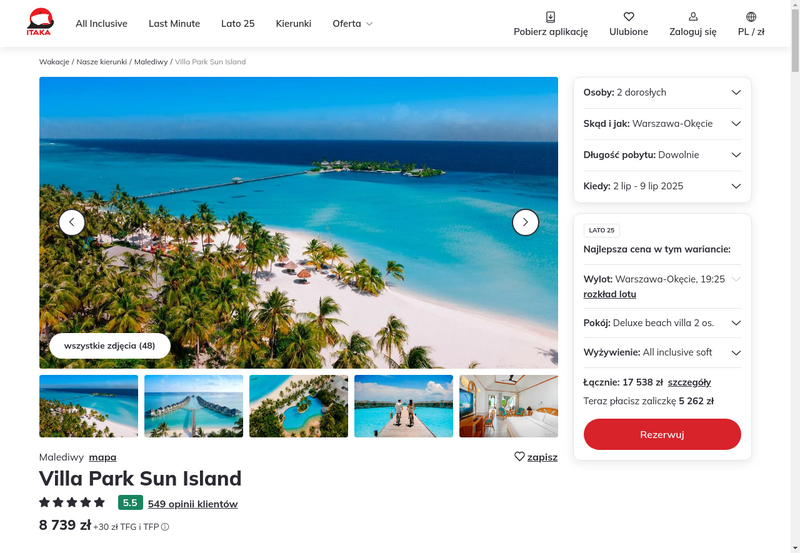This screenshot has height=553, width=800.
Task: Open the Oferta menu in navigation
Action: coord(353,23)
